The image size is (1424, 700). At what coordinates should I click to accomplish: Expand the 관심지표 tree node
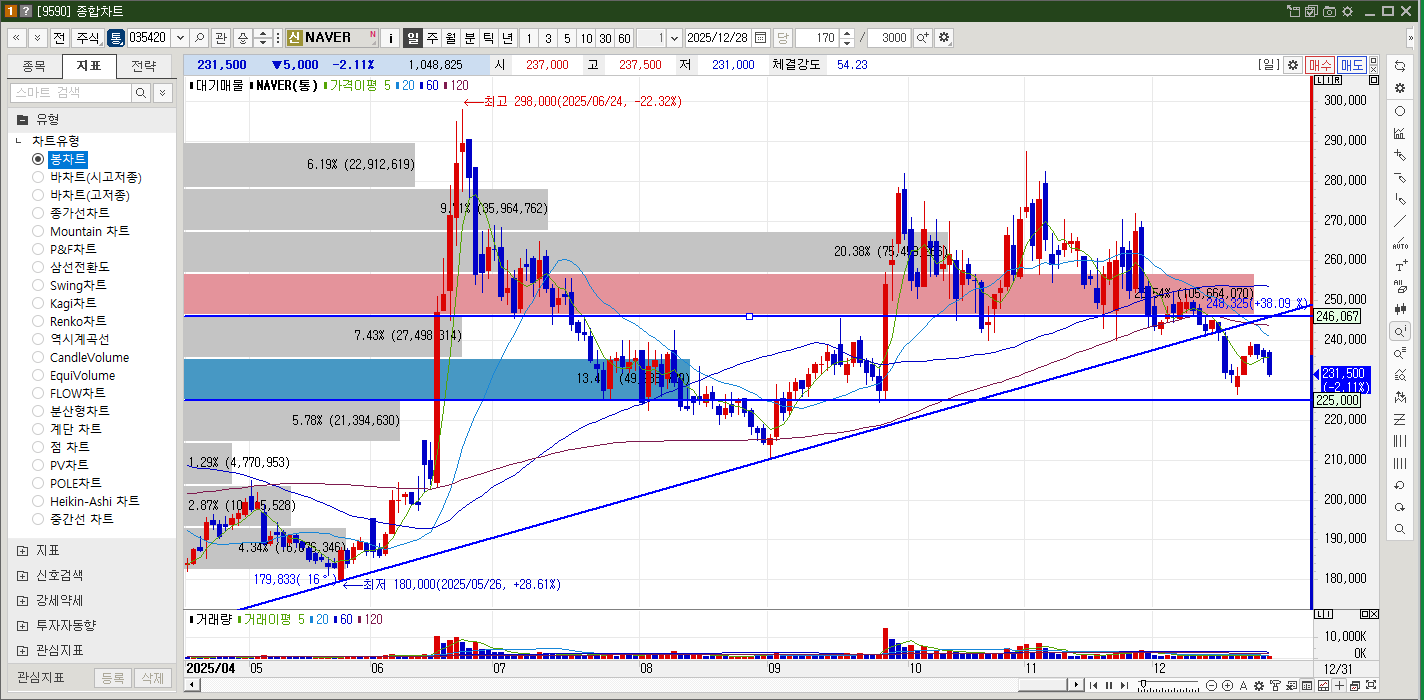point(23,650)
